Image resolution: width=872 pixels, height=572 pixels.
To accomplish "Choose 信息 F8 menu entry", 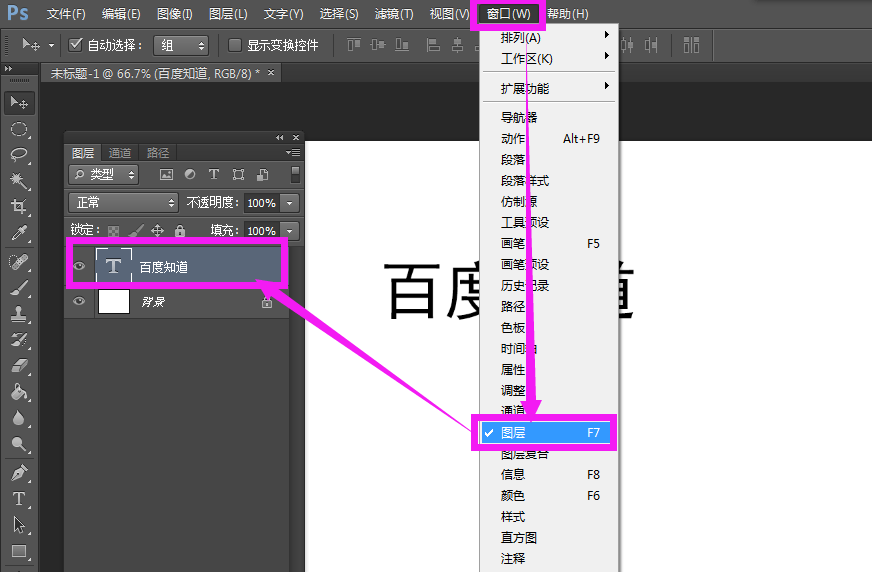I will [548, 474].
